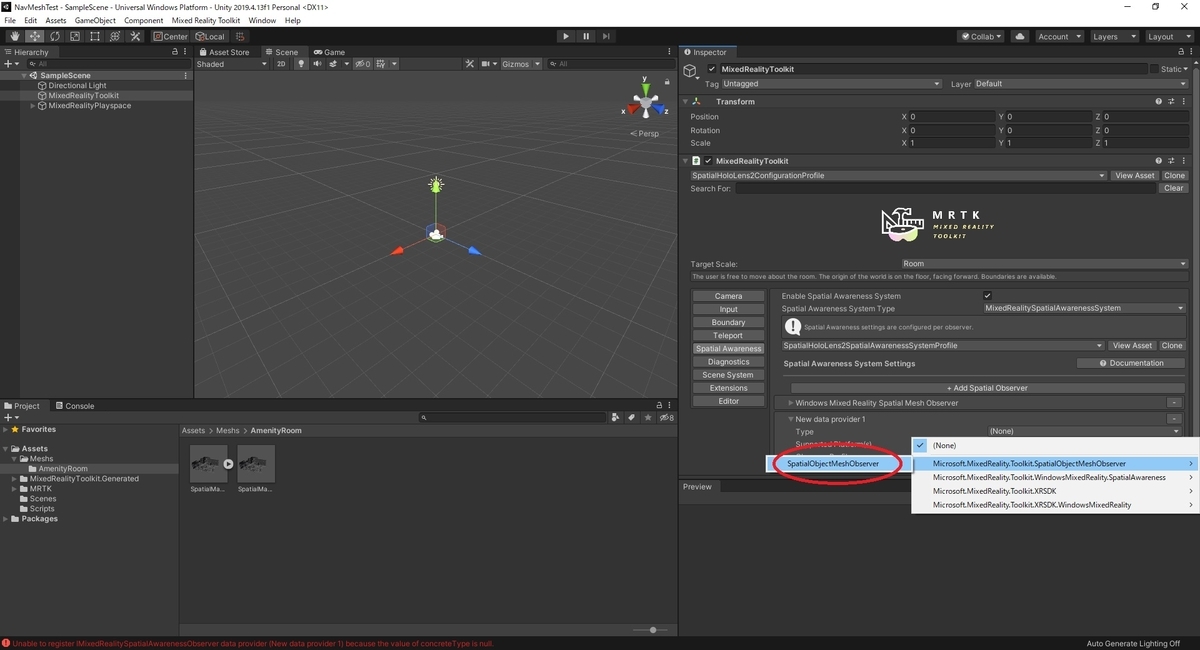This screenshot has height=650, width=1200.
Task: Open the GameObject menu
Action: coord(95,20)
